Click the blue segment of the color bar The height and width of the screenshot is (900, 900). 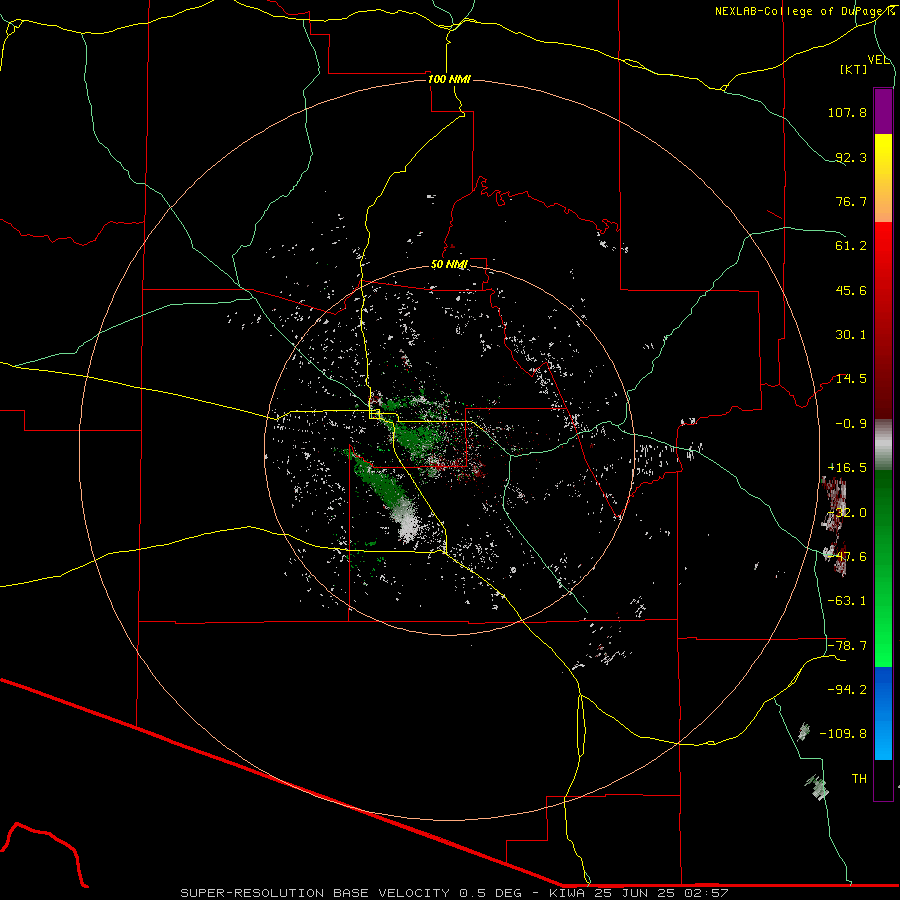pos(883,713)
